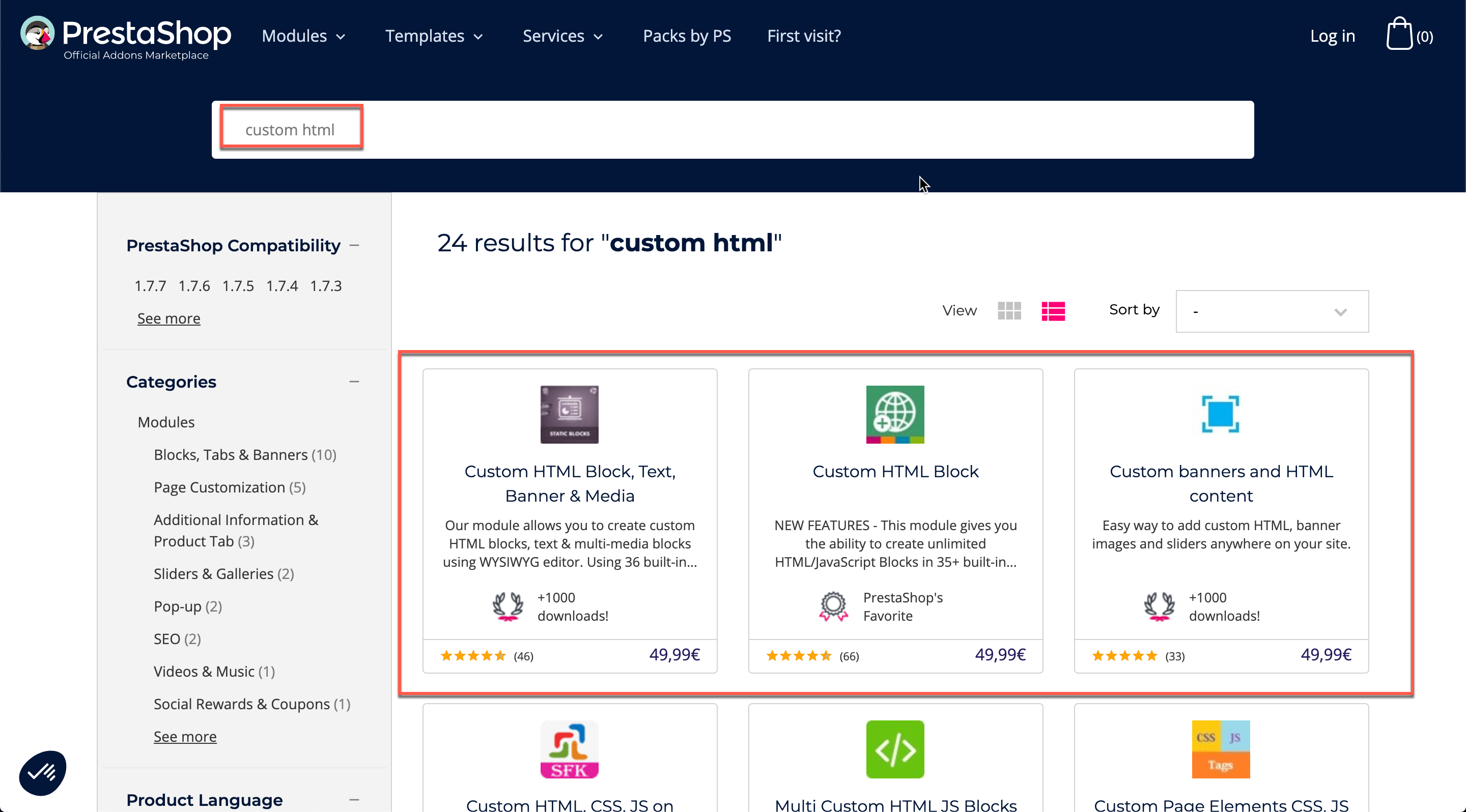Select Videos & Music category
The width and height of the screenshot is (1466, 812).
pos(214,671)
